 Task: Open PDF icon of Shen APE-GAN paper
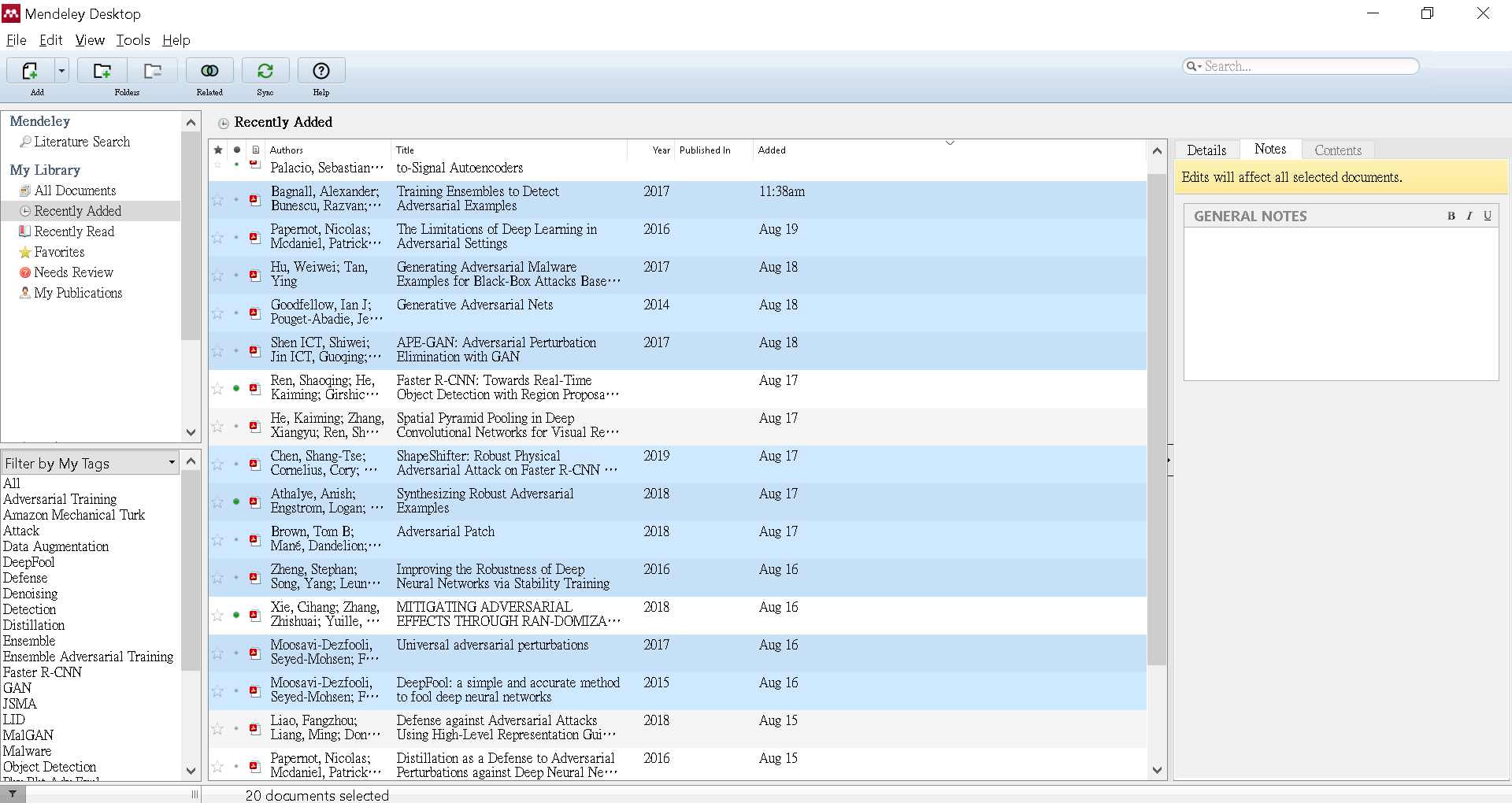(x=255, y=350)
